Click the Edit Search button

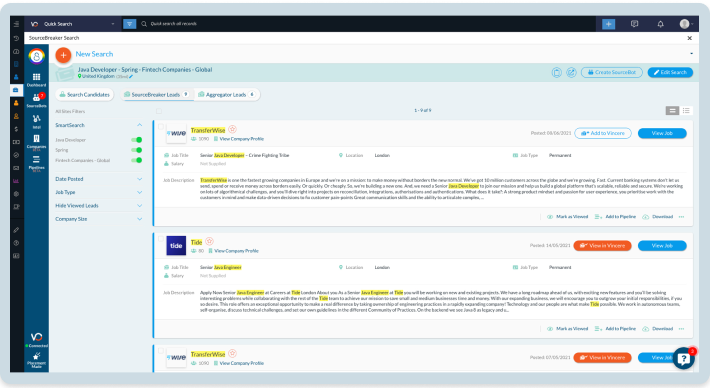(670, 72)
